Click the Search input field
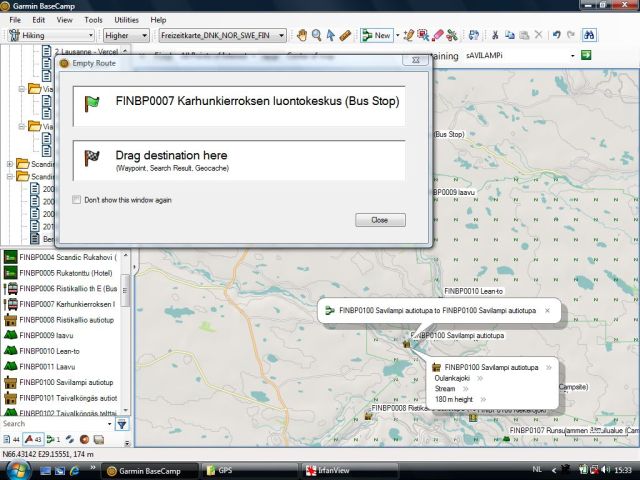 [50, 424]
